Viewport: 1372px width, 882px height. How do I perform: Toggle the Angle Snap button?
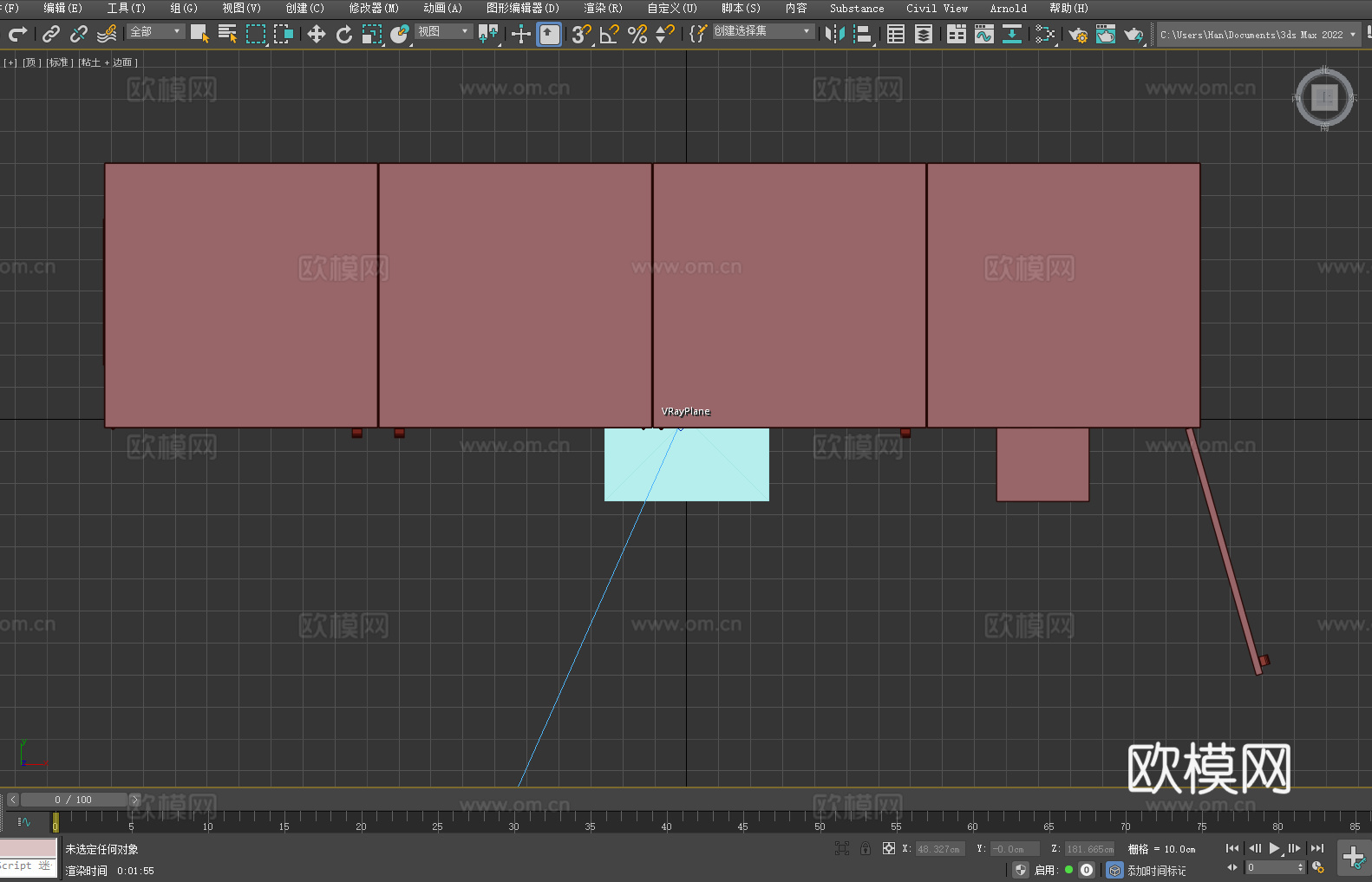coord(610,34)
